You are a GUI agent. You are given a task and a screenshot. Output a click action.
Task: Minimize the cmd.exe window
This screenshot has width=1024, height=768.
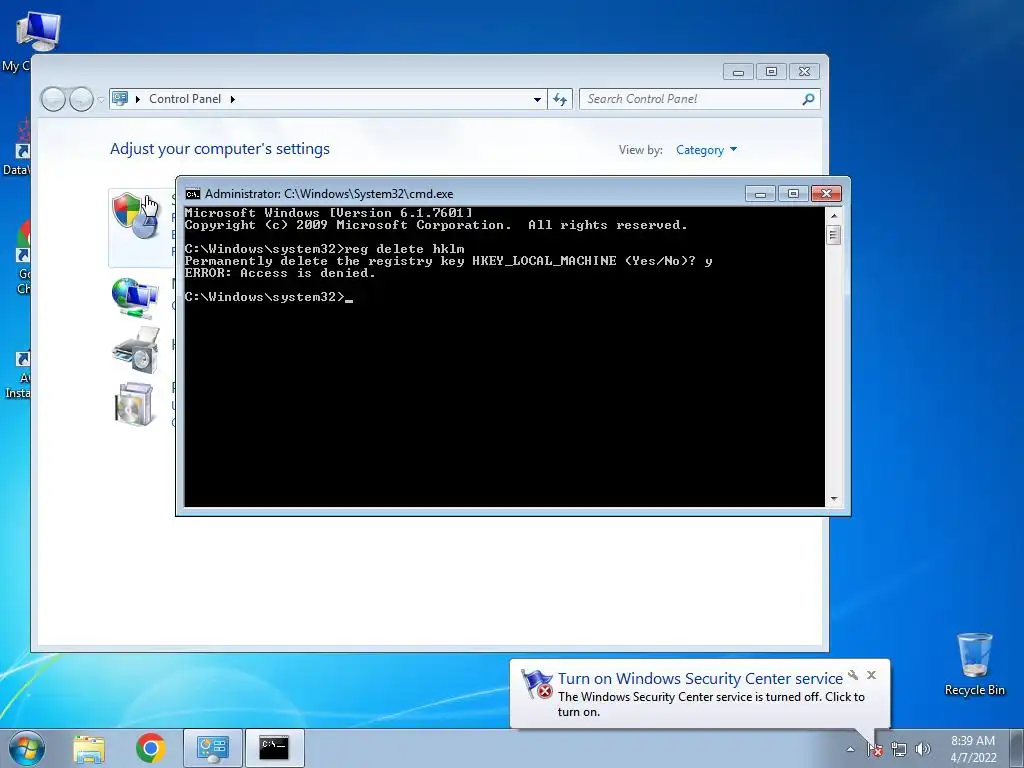tap(760, 194)
